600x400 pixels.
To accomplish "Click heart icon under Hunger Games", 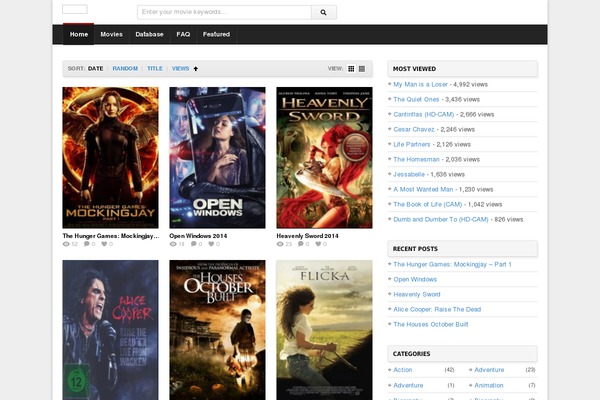I will click(104, 244).
